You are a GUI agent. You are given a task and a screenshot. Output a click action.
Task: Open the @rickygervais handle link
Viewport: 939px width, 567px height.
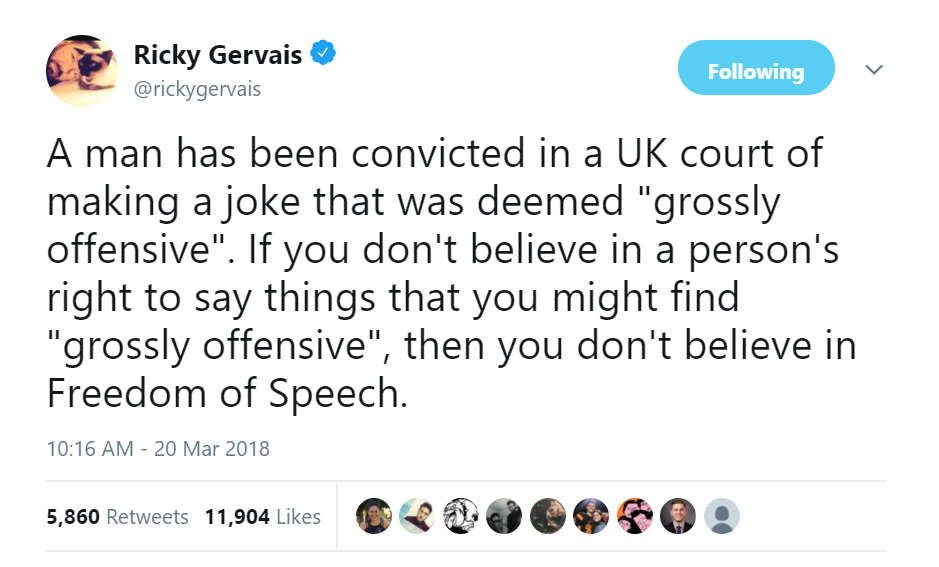(197, 89)
